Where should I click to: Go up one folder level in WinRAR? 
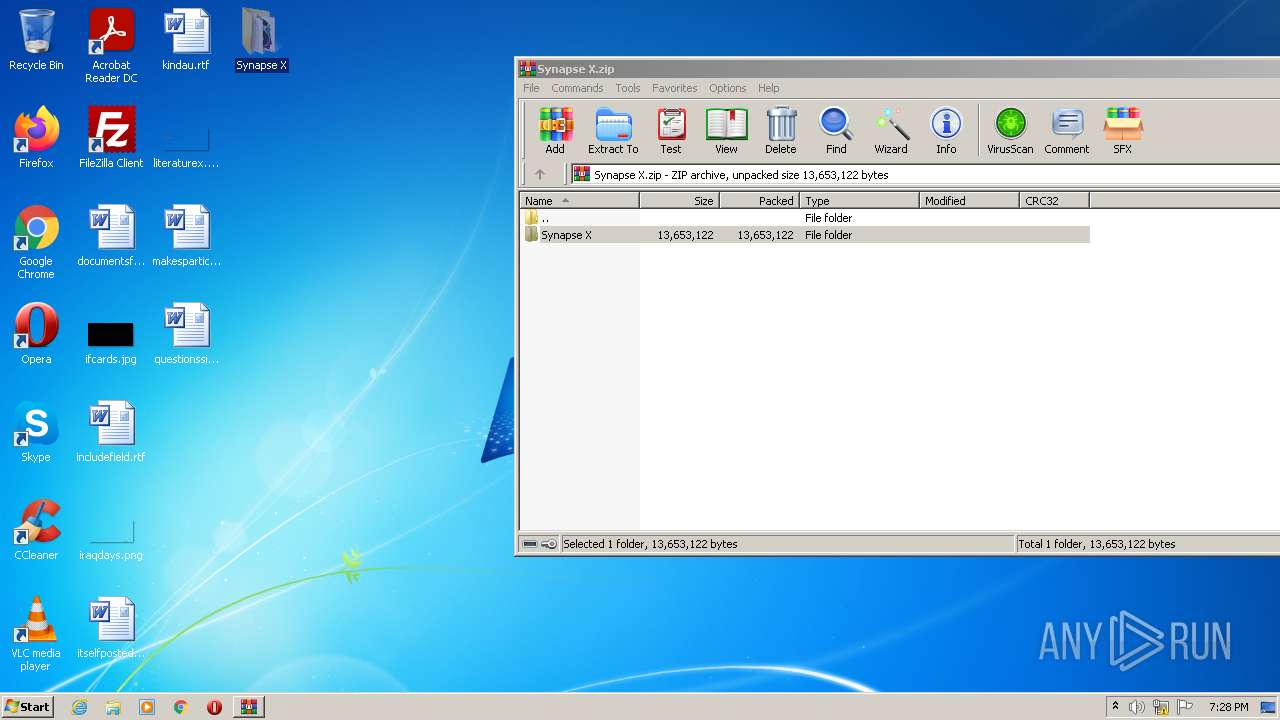coord(540,174)
